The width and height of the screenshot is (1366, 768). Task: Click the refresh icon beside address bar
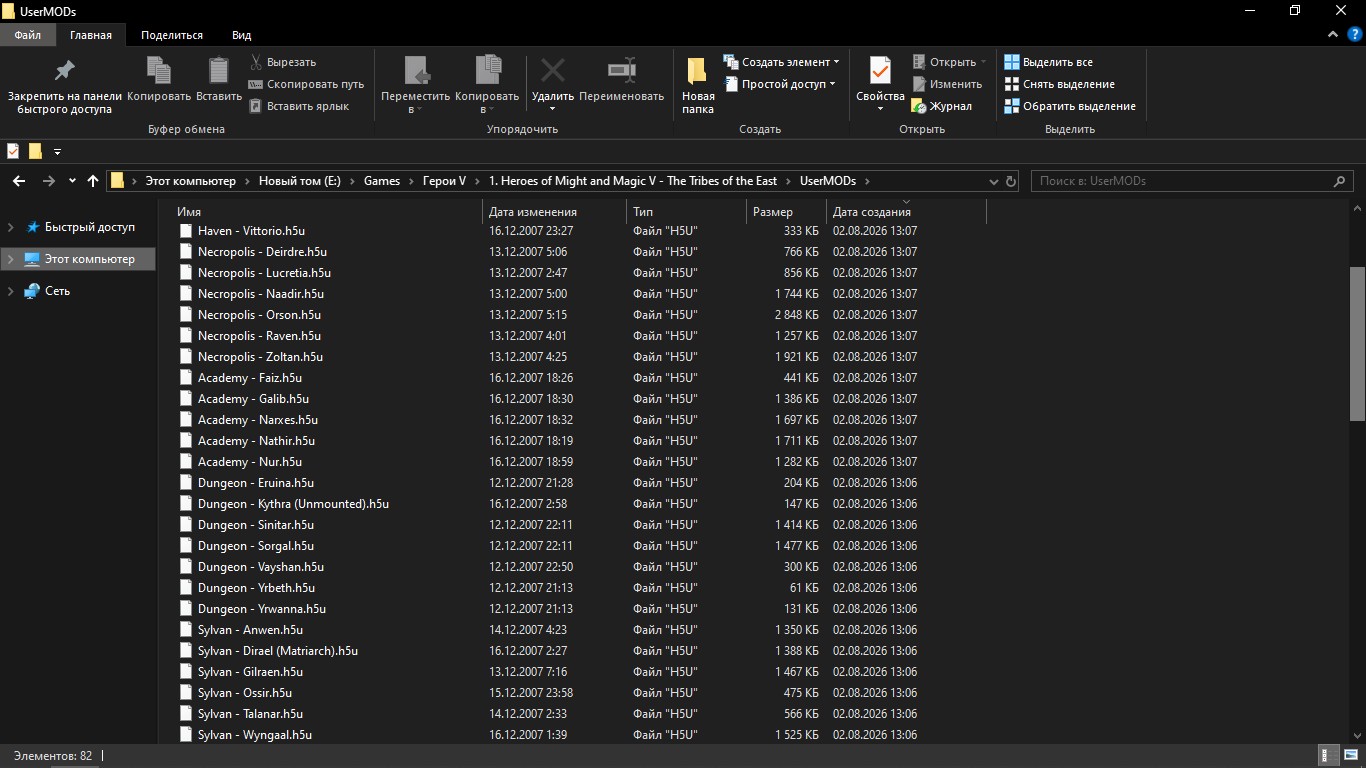pyautogui.click(x=1011, y=181)
